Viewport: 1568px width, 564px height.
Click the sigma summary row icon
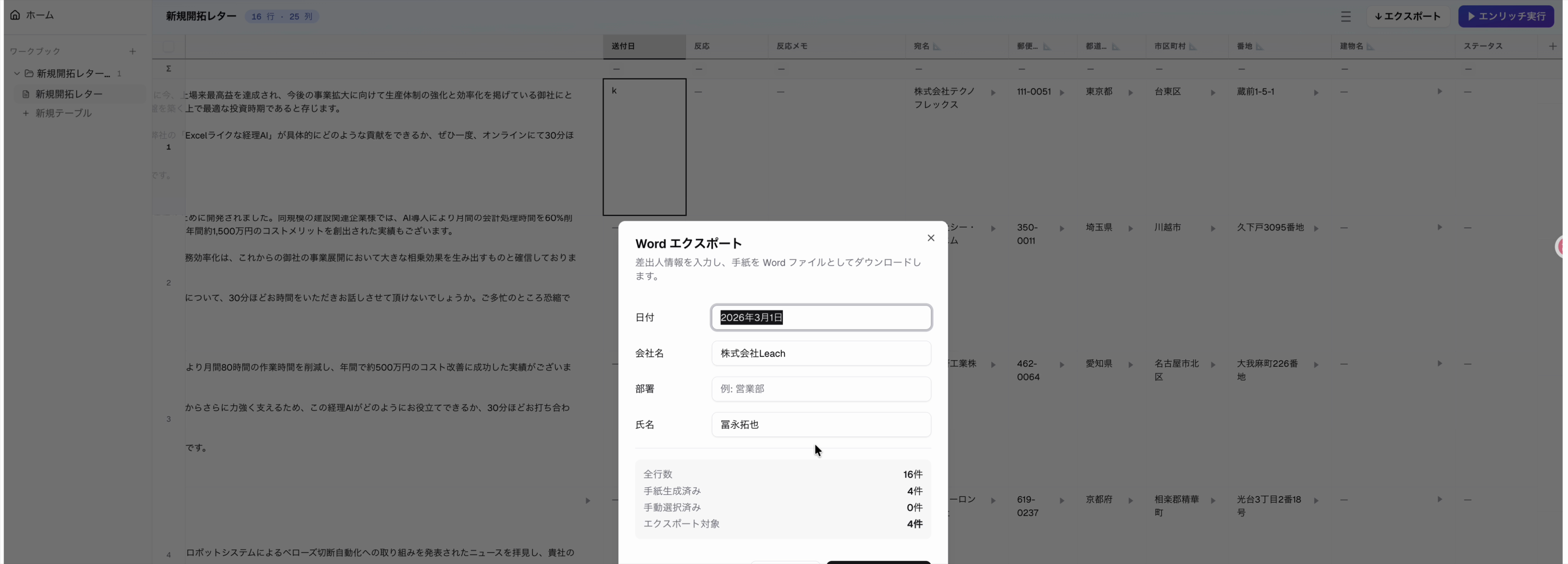click(x=168, y=69)
